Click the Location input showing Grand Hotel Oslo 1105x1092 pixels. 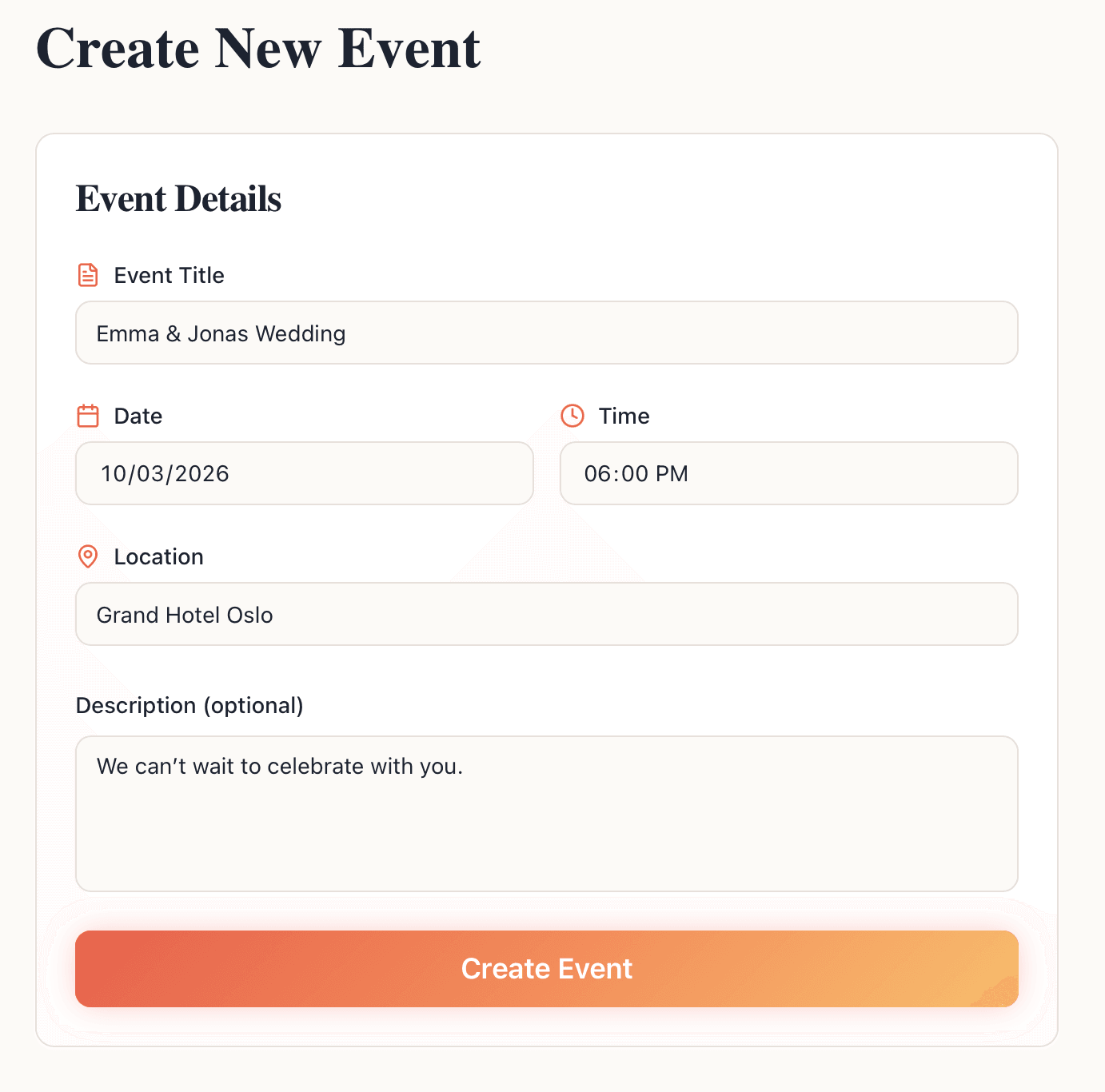[546, 614]
